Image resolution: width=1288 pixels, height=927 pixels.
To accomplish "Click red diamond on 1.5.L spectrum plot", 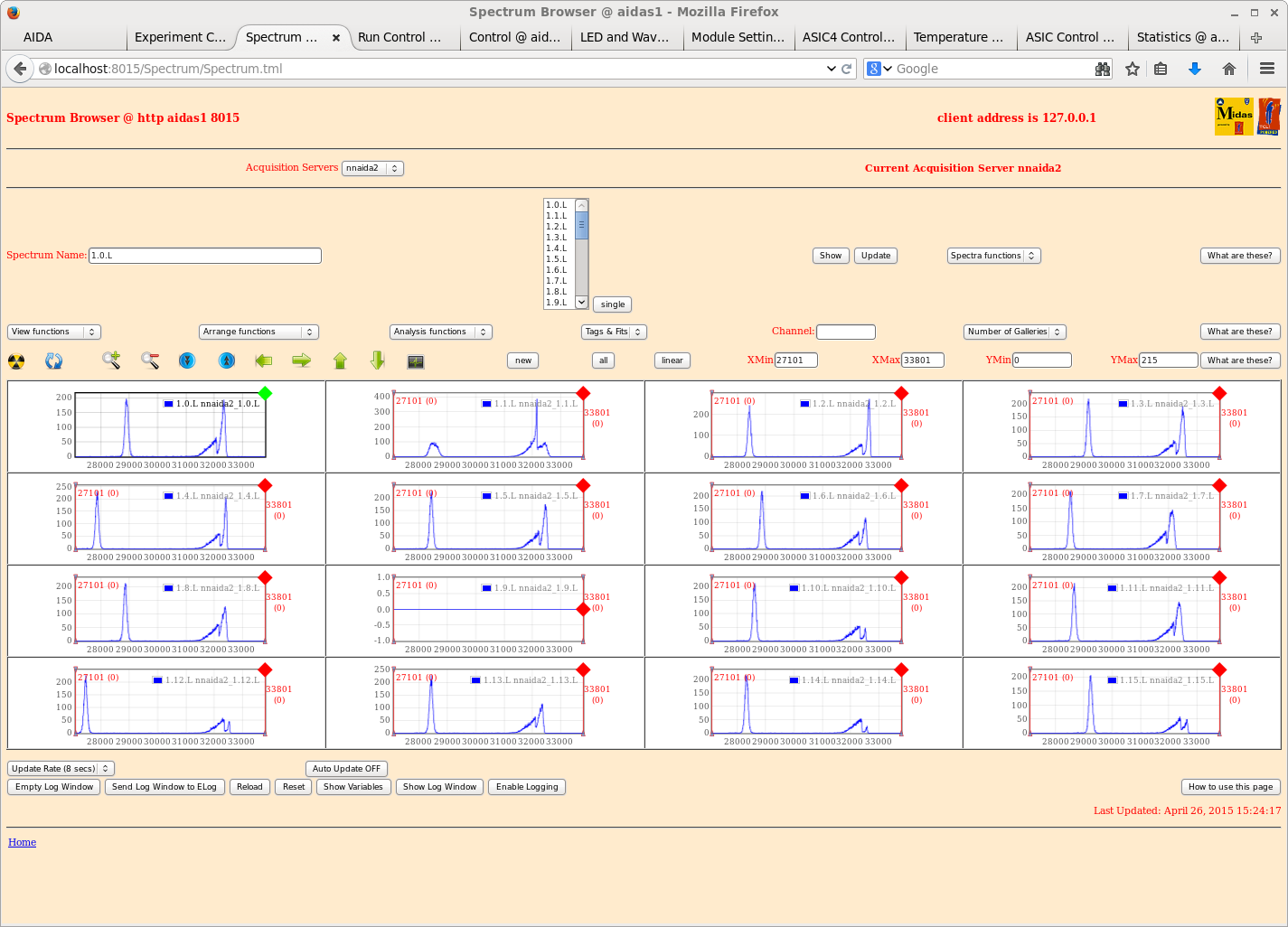I will [583, 485].
